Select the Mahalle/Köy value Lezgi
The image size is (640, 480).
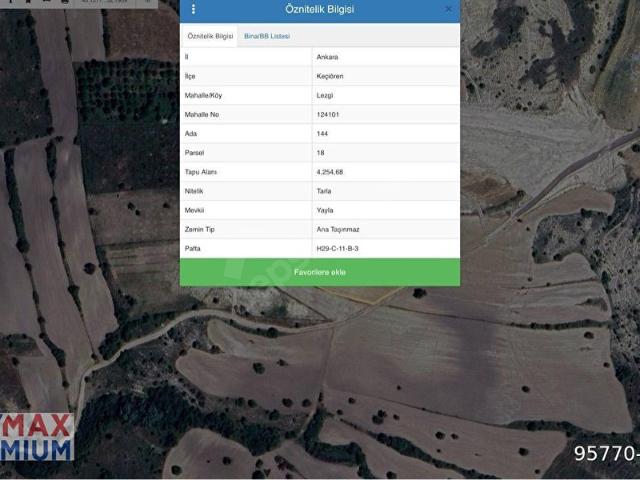point(325,95)
